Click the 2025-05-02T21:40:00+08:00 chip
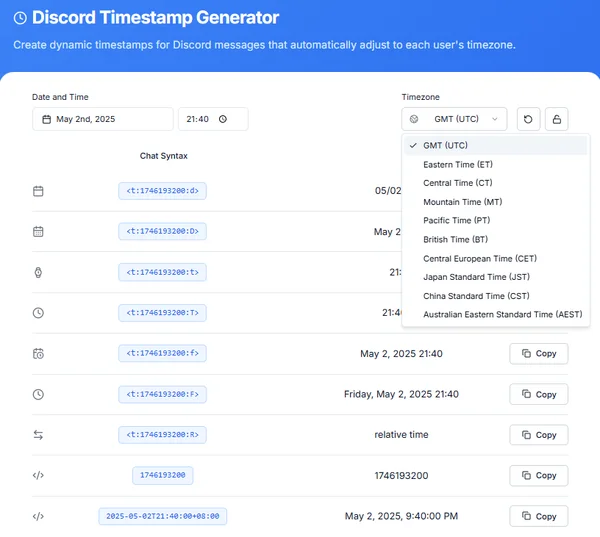600x537 pixels. click(163, 516)
